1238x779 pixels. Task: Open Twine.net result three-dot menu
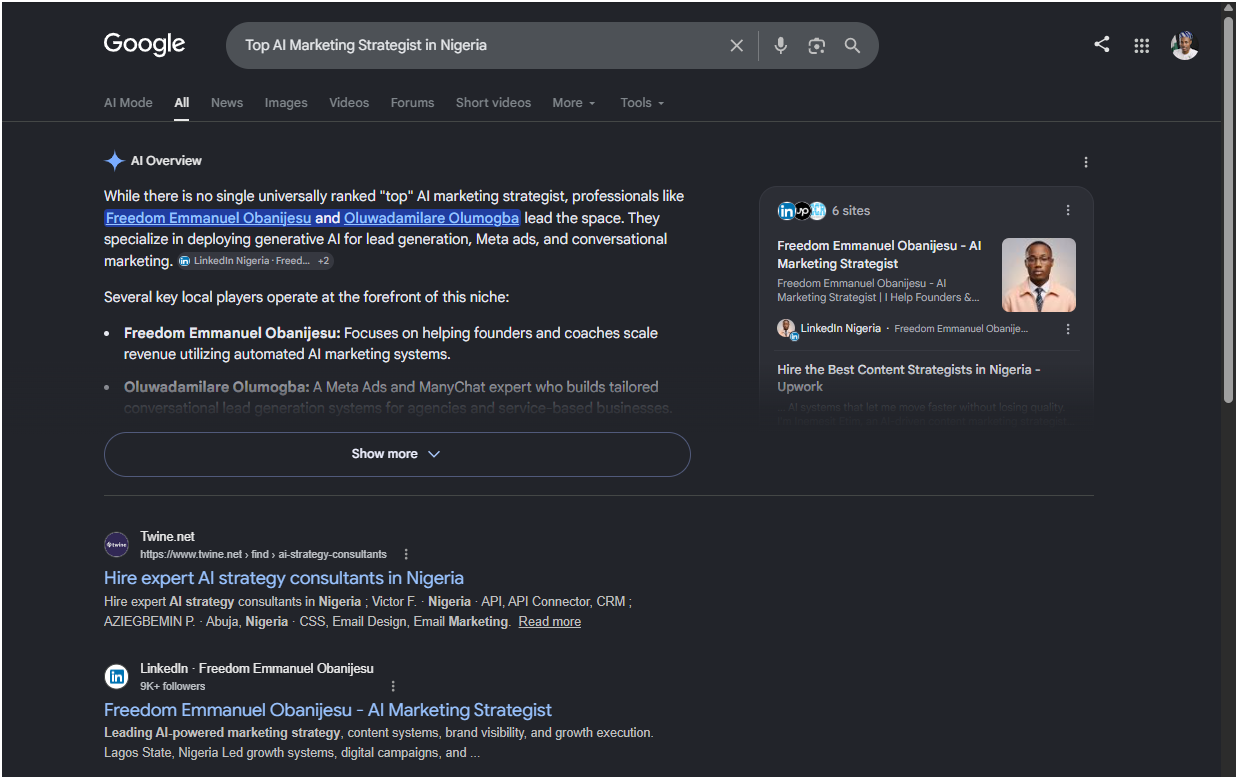coord(406,554)
